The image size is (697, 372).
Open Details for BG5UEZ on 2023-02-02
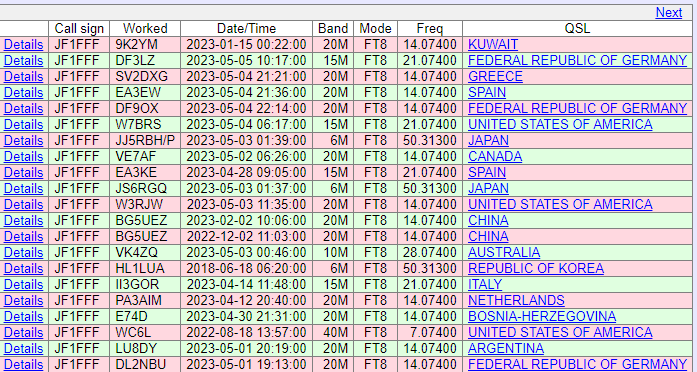(x=24, y=220)
